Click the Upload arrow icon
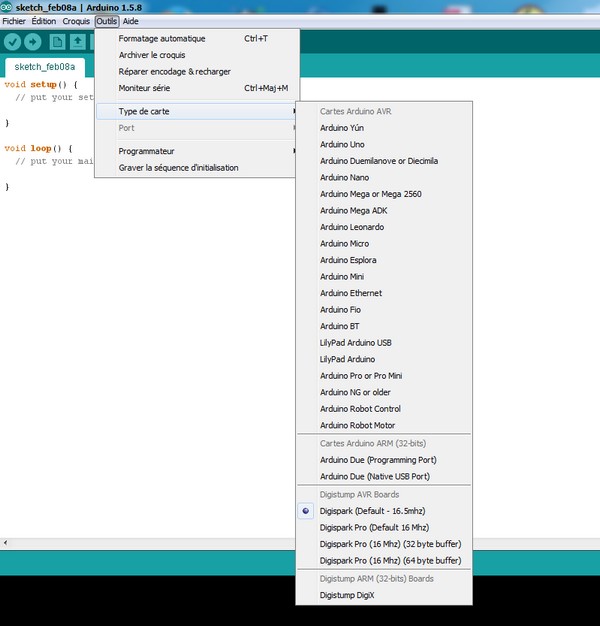 (33, 42)
